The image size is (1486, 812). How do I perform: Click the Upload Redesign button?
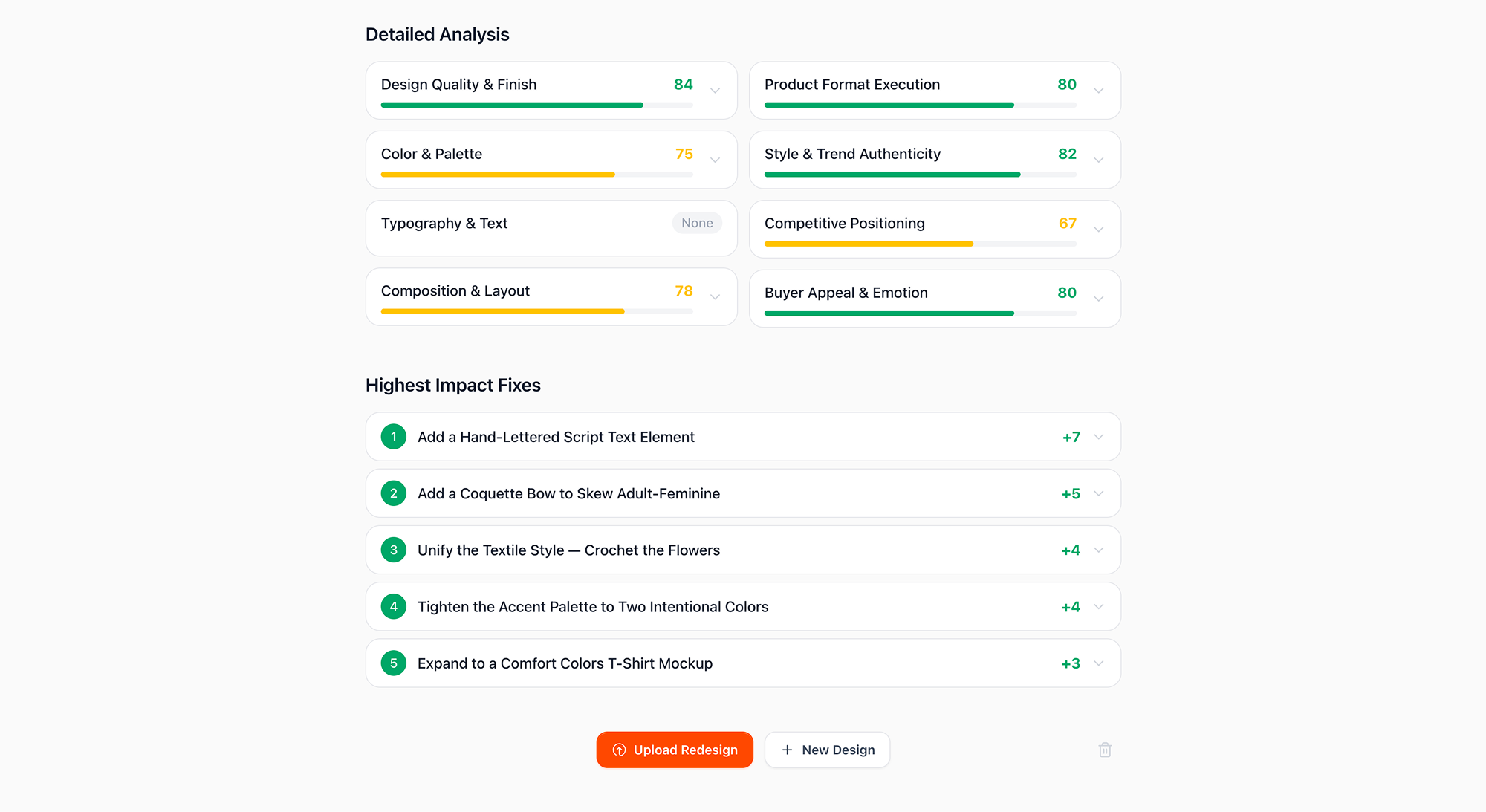(674, 750)
